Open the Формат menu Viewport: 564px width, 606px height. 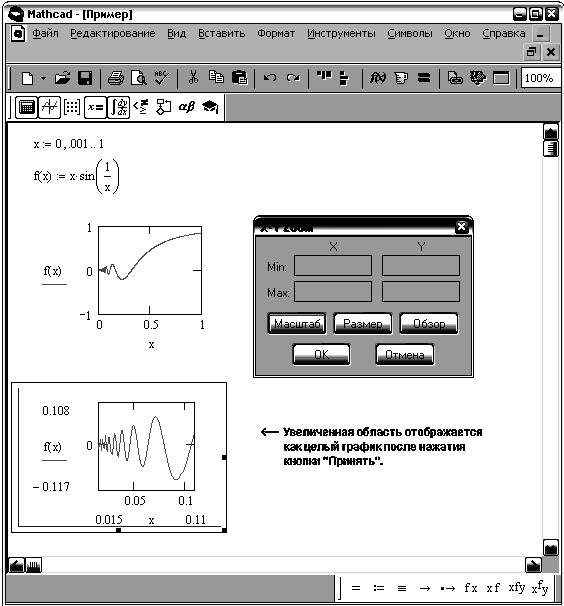[276, 34]
